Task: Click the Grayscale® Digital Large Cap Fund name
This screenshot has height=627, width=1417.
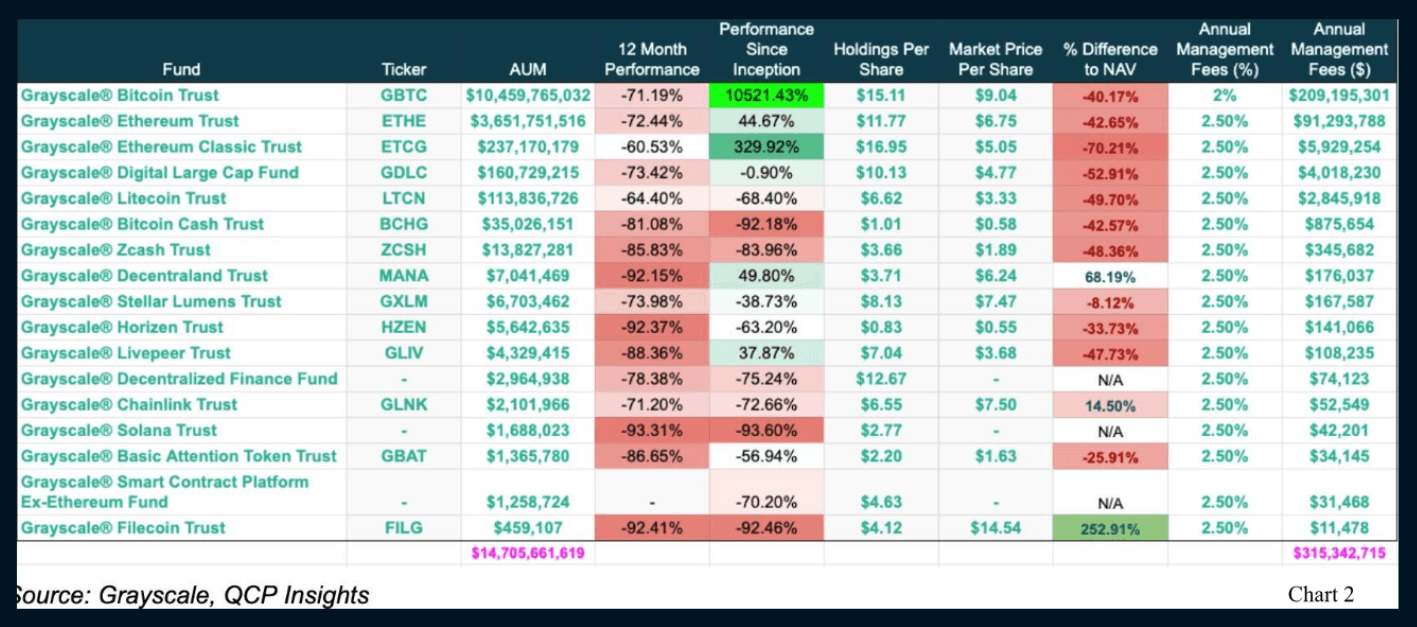Action: [159, 173]
